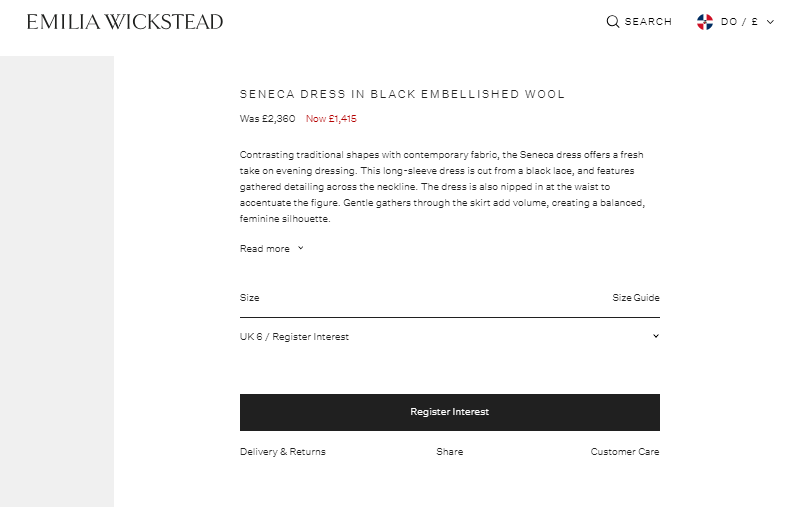Click the Share link
The height and width of the screenshot is (507, 787).
(x=450, y=452)
